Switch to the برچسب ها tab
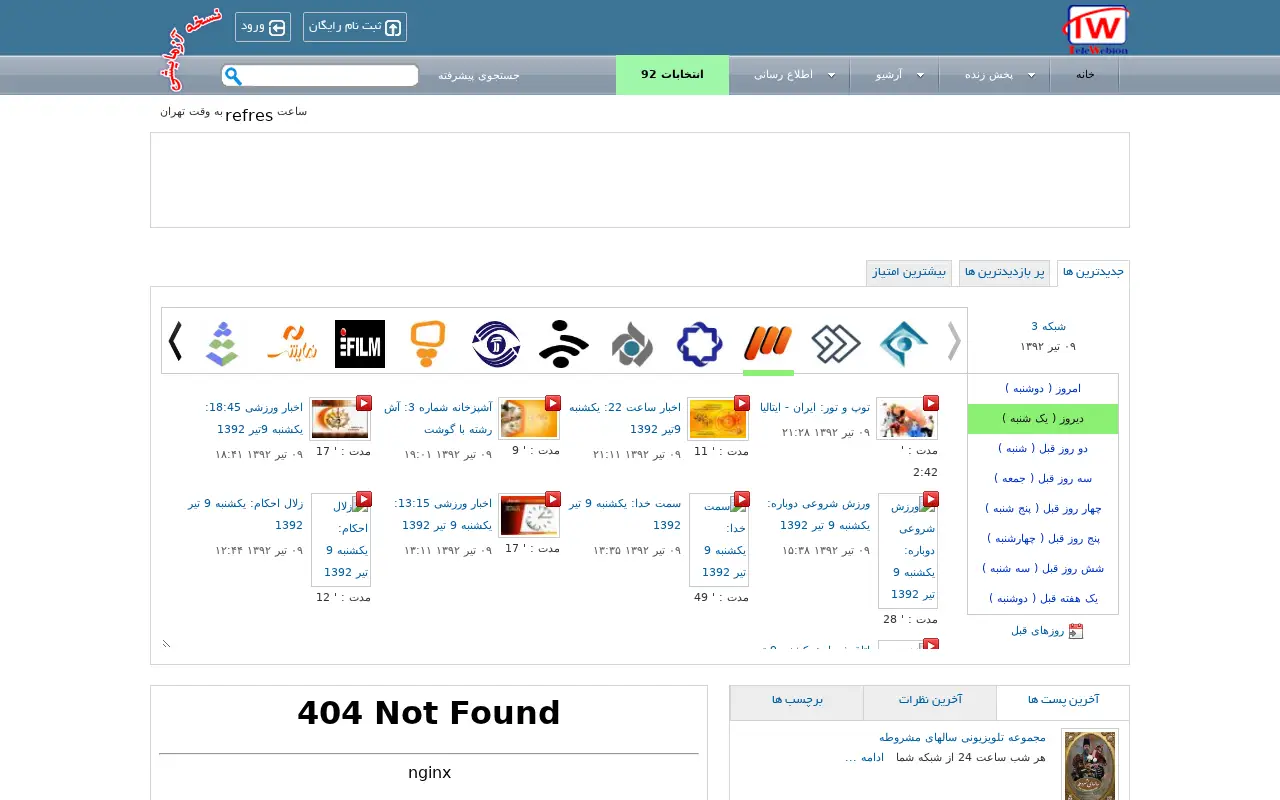This screenshot has height=800, width=1280. click(797, 701)
